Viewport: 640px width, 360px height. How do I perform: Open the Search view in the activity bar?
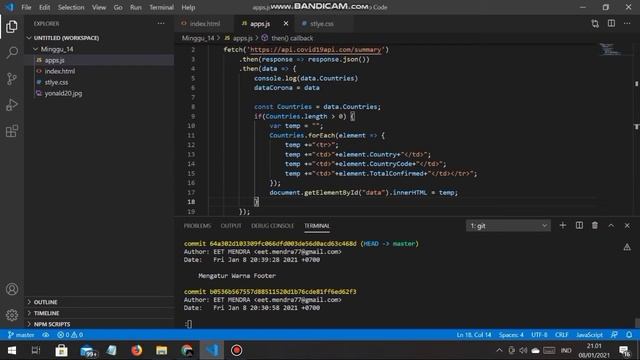click(x=12, y=53)
